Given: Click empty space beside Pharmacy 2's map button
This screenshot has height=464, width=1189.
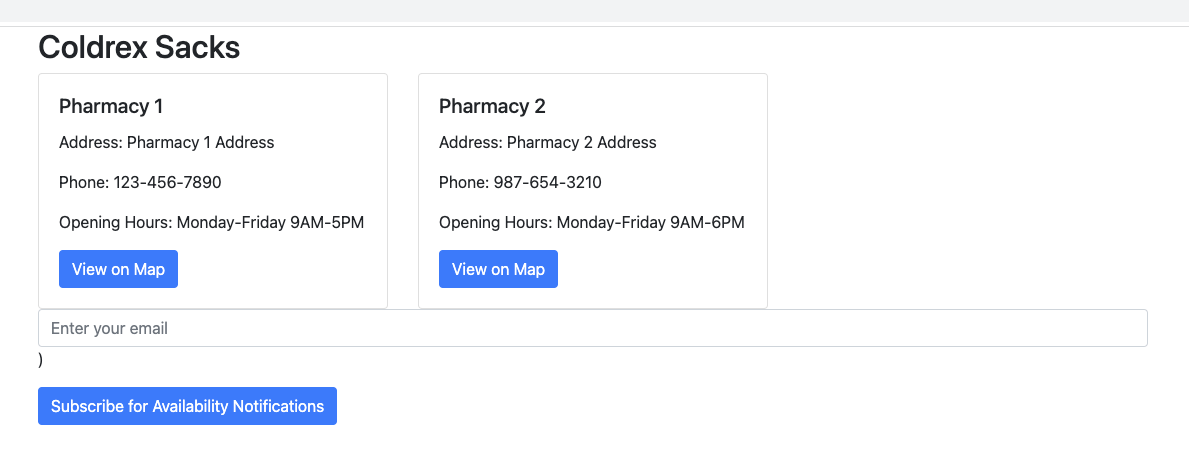Looking at the screenshot, I should coord(660,269).
